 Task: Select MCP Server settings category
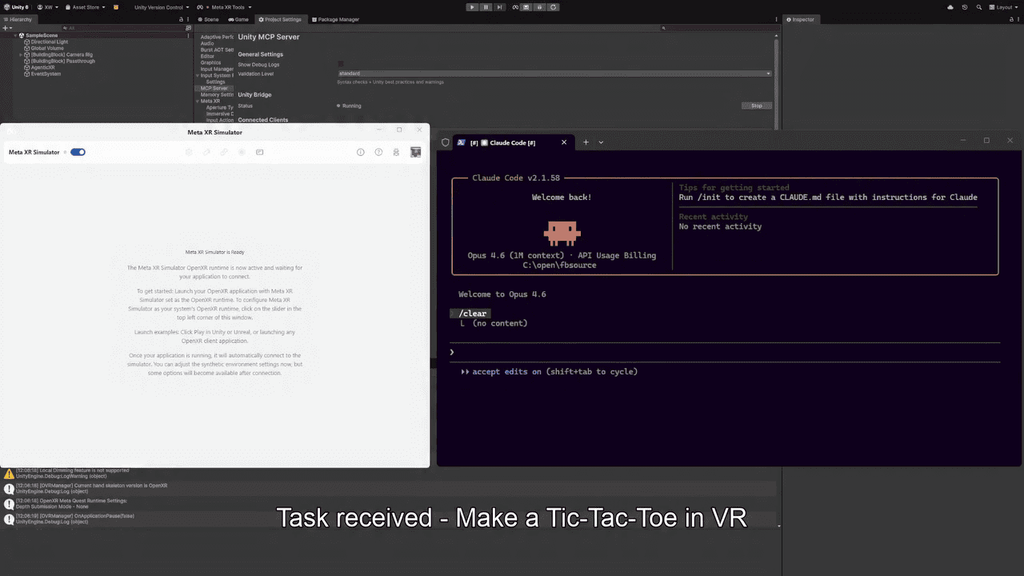pos(214,88)
